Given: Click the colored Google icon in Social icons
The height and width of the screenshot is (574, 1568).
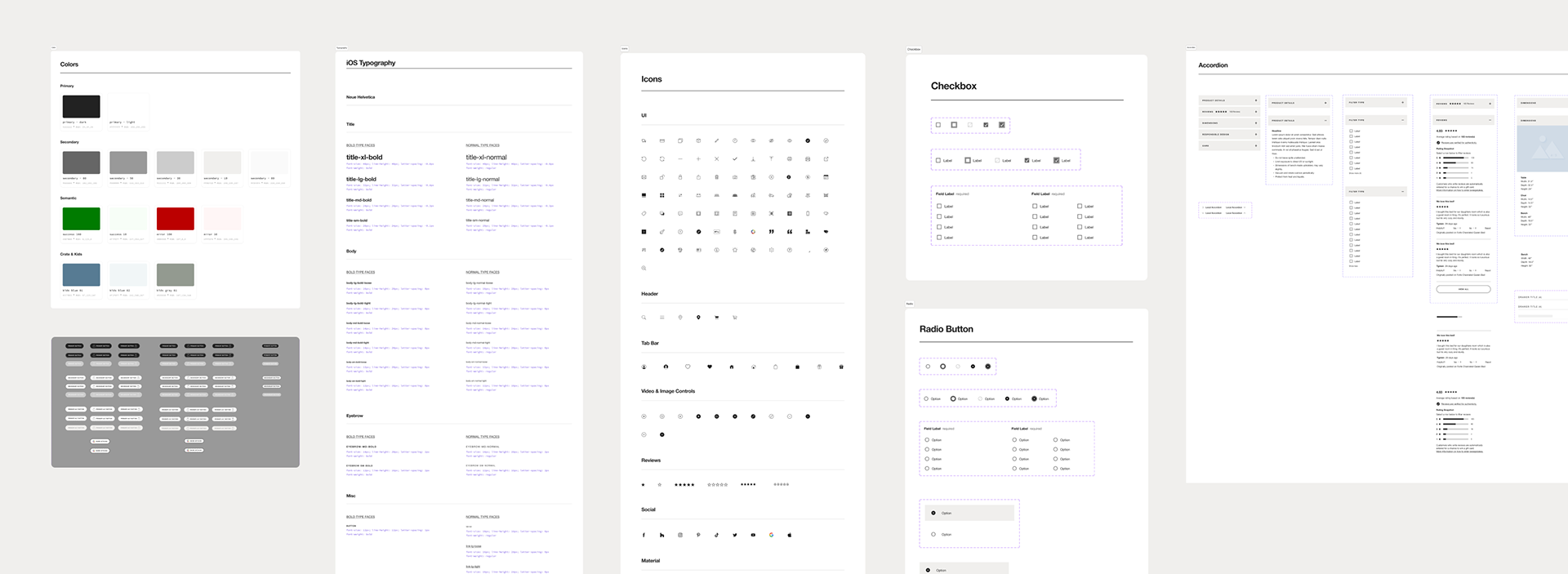Looking at the screenshot, I should pyautogui.click(x=771, y=536).
